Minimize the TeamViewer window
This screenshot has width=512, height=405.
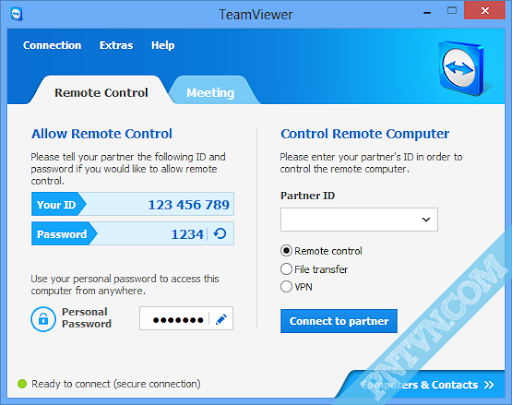click(x=427, y=13)
